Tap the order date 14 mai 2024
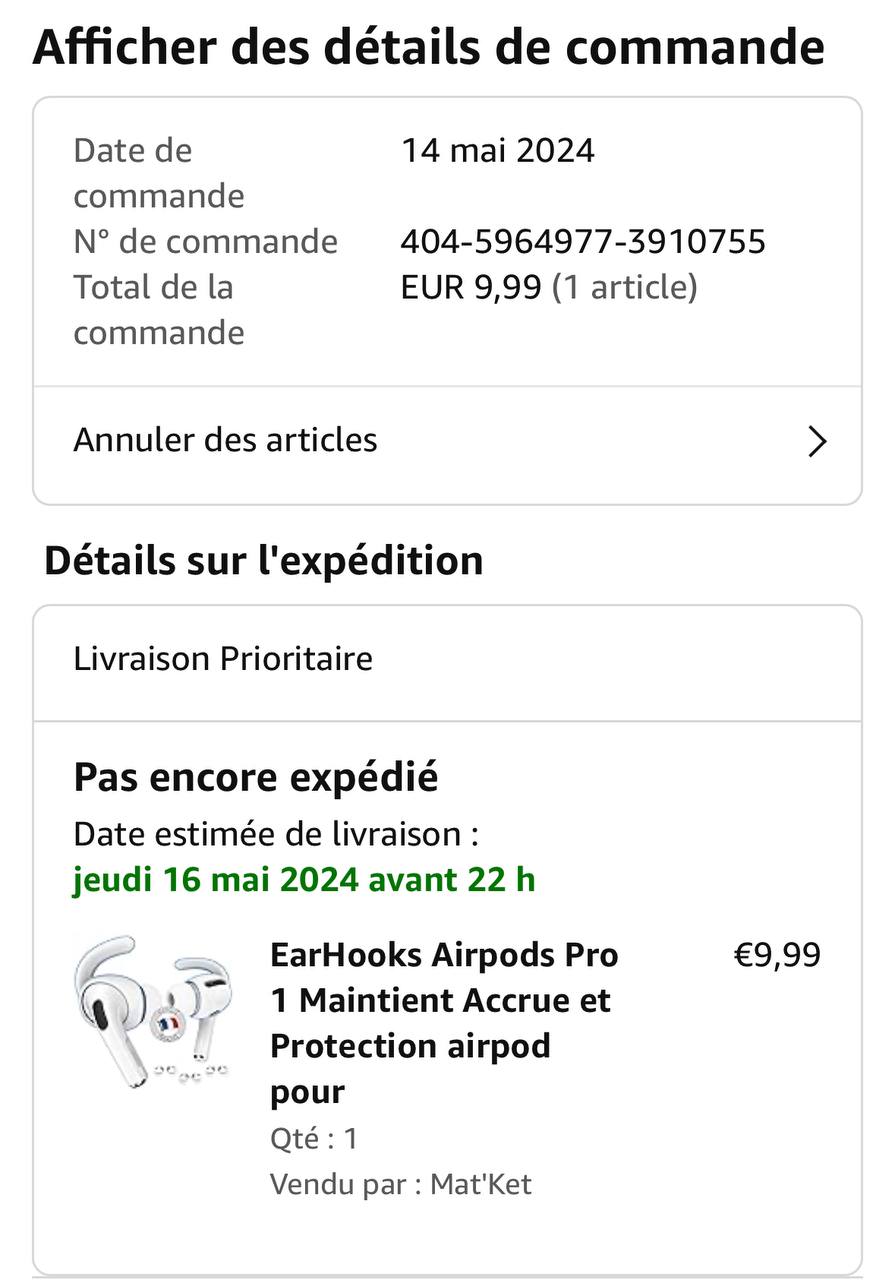895x1280 pixels. [x=498, y=151]
